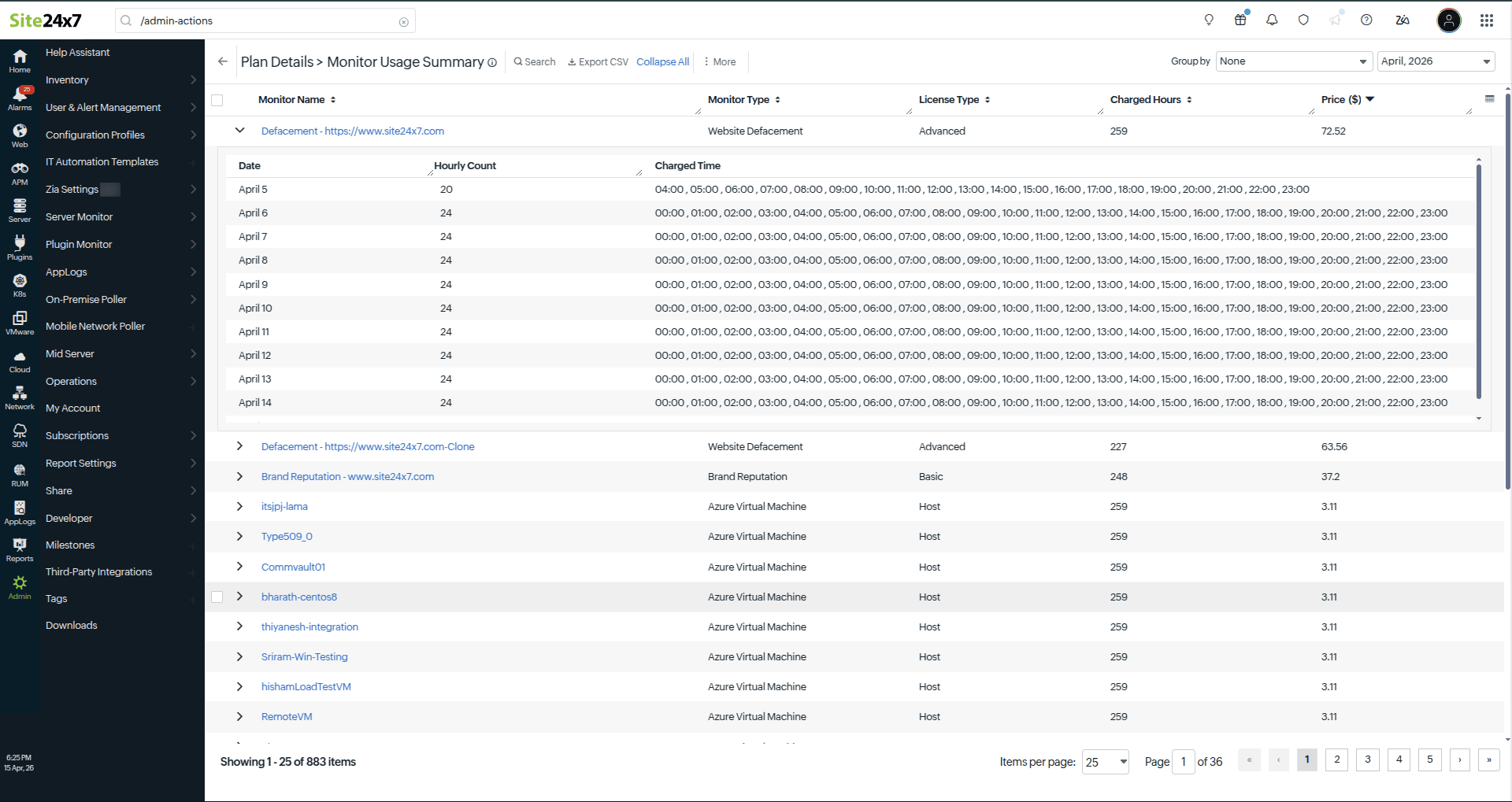Open APM from the left rail
The height and width of the screenshot is (802, 1512).
pyautogui.click(x=20, y=173)
